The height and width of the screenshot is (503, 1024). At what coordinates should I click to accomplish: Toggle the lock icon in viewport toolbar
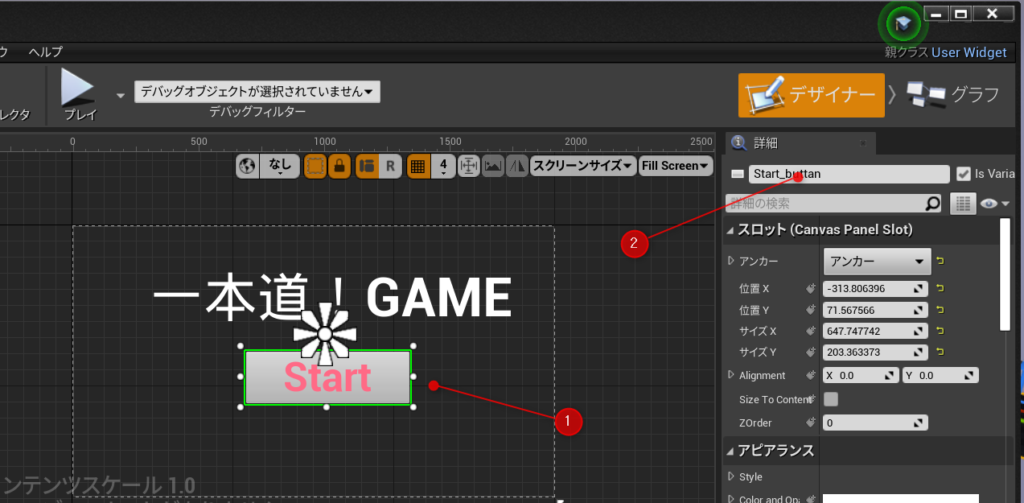click(x=341, y=166)
